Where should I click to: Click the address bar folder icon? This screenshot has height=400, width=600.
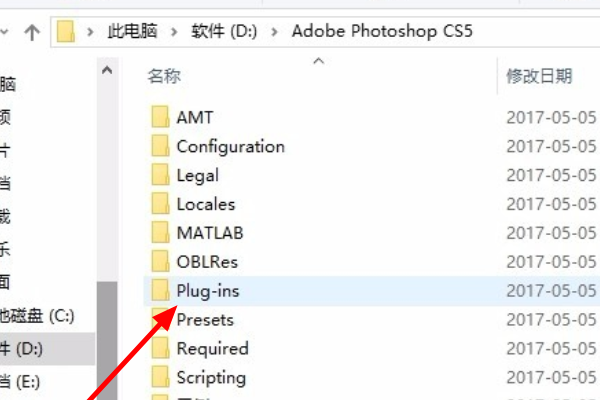[x=66, y=31]
